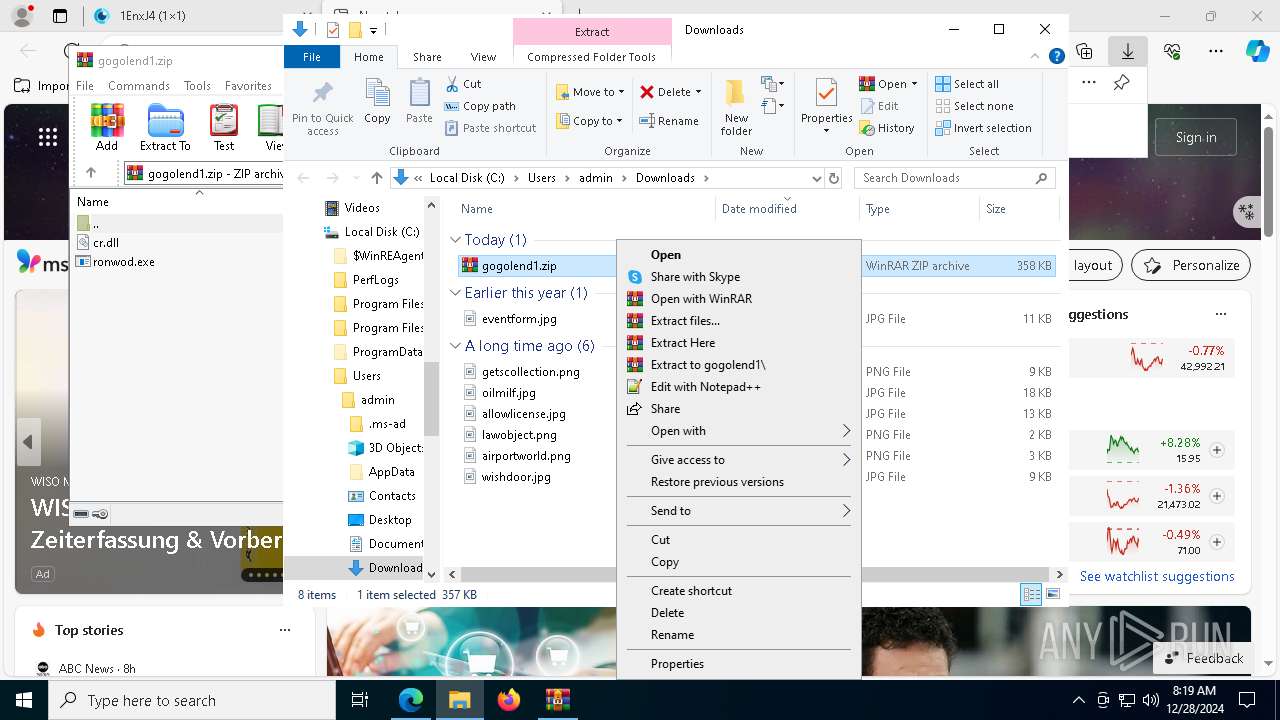Choose Extract Here from context menu
The height and width of the screenshot is (720, 1280).
[x=738, y=343]
